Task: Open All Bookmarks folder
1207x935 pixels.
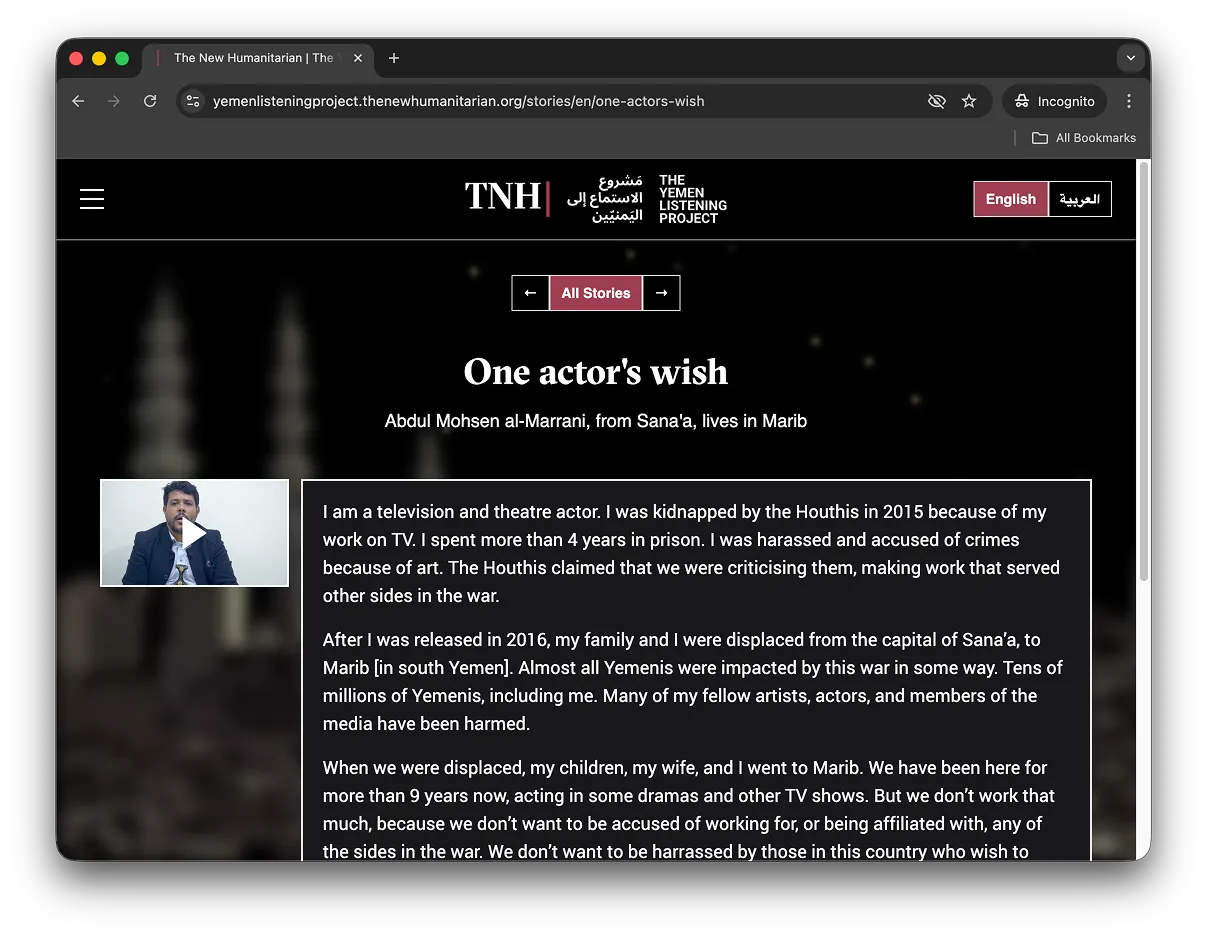Action: tap(1084, 138)
